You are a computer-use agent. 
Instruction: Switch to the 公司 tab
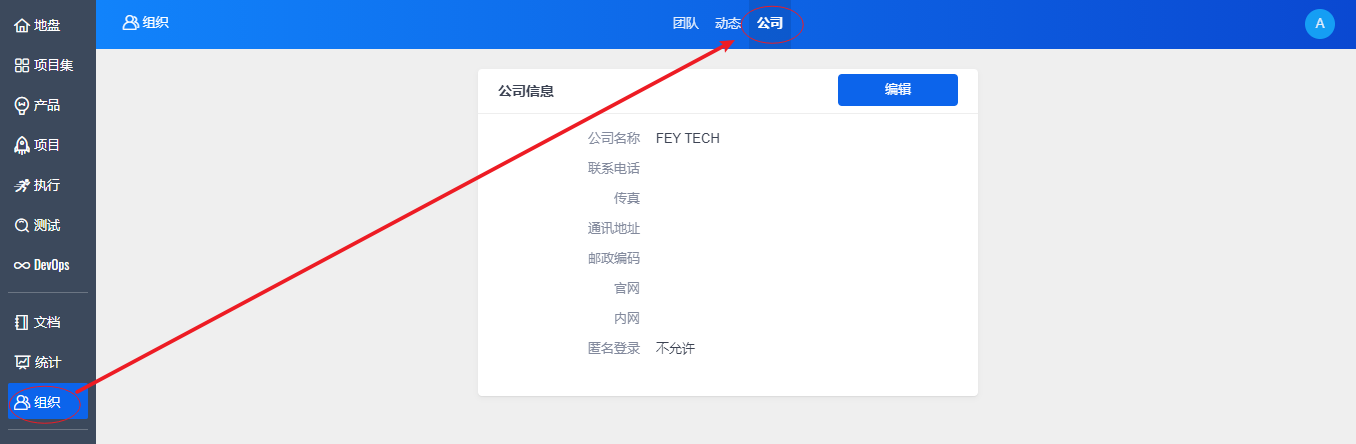(x=770, y=23)
